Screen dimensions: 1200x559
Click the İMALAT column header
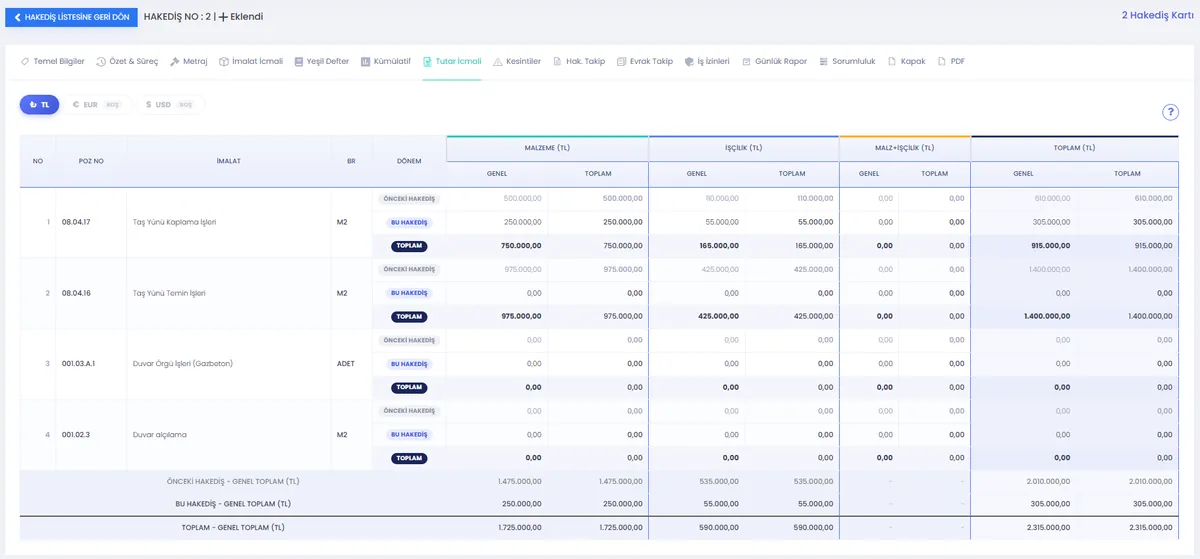(x=229, y=161)
